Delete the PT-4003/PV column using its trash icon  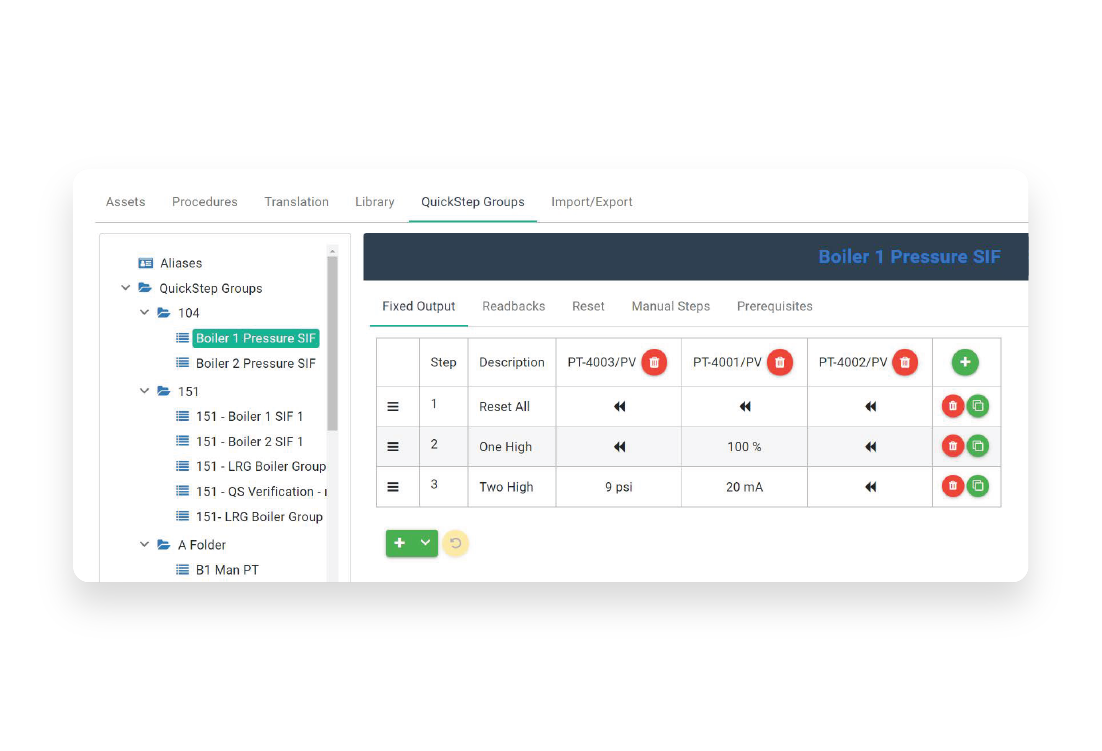654,362
